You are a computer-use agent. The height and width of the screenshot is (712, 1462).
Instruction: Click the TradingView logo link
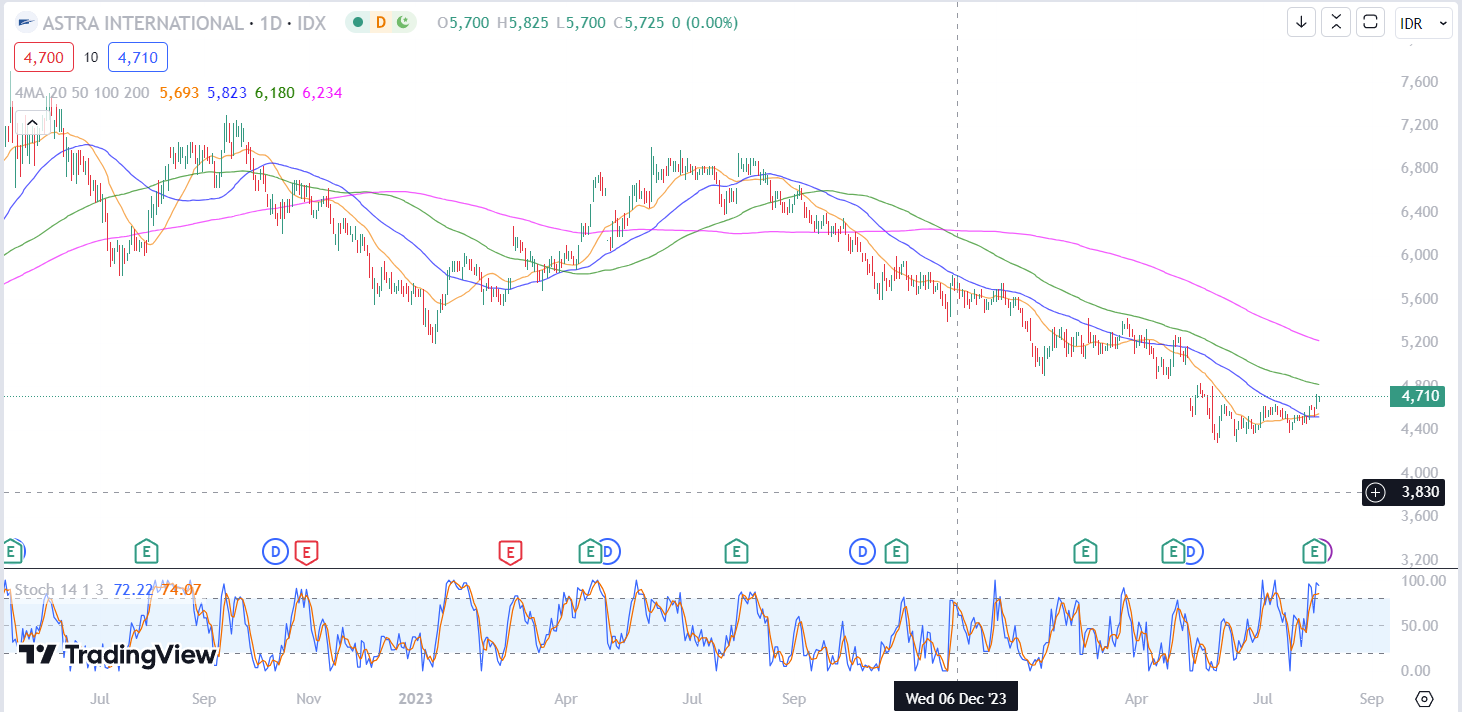point(118,655)
